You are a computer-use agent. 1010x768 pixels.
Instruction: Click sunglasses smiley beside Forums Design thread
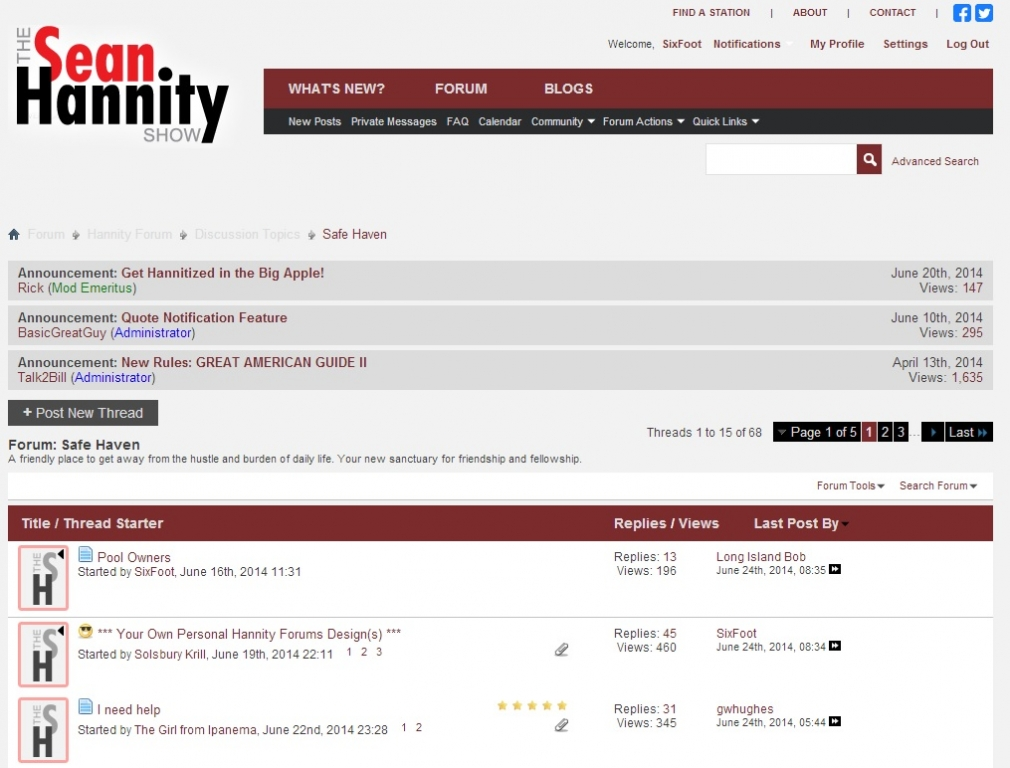tap(86, 631)
